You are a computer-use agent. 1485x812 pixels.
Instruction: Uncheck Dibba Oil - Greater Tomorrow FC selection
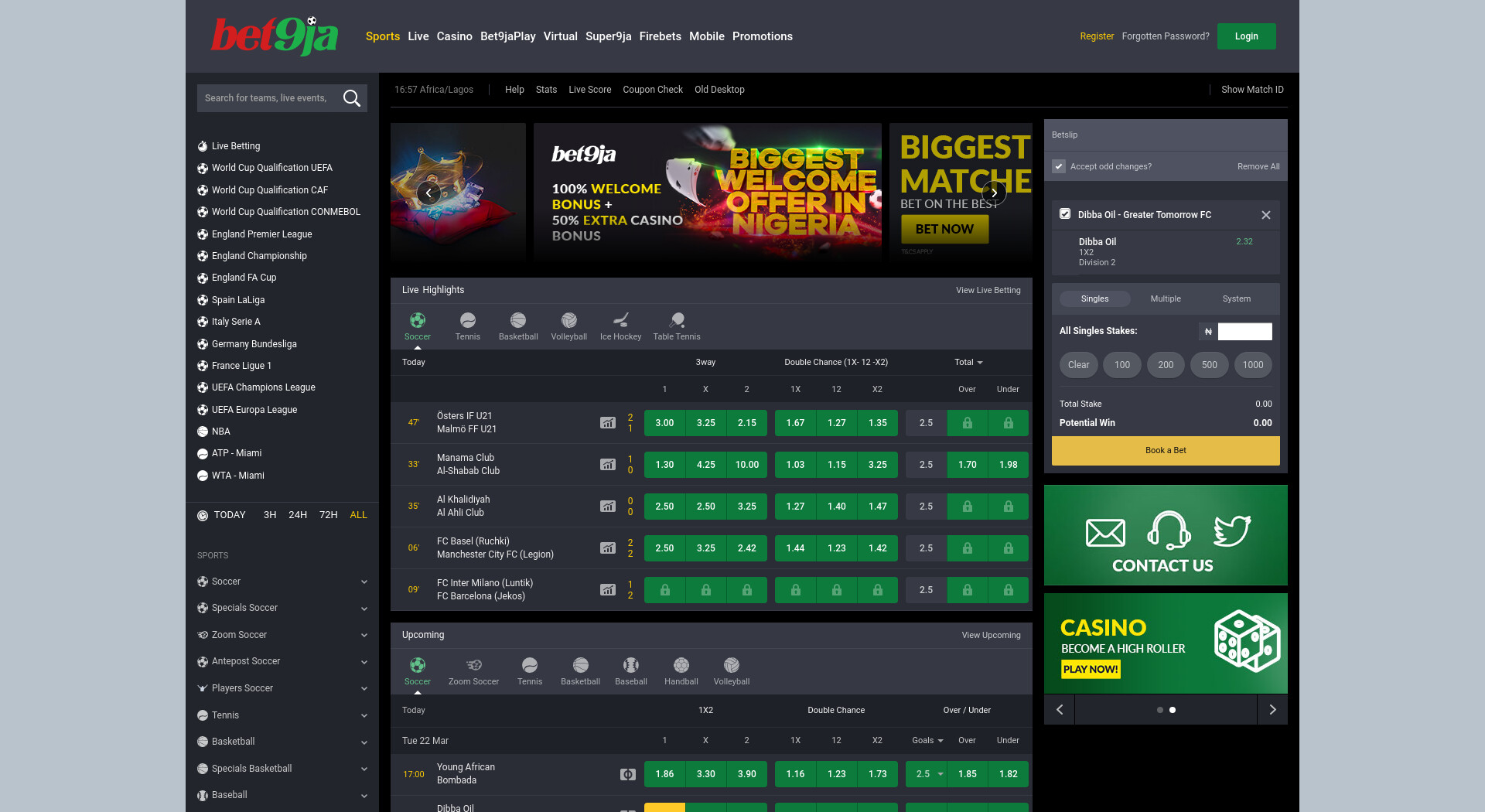[1065, 214]
